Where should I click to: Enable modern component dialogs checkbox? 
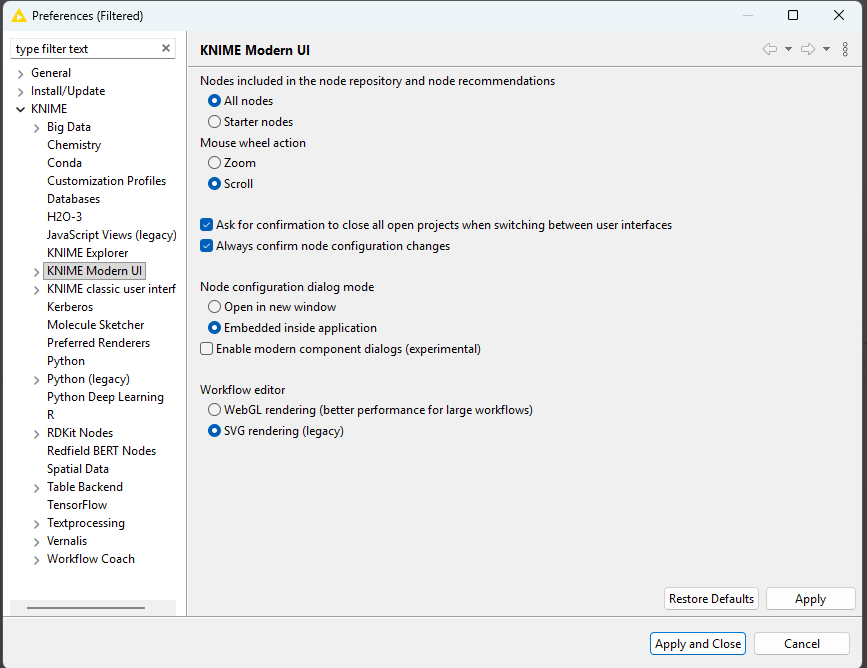click(x=207, y=349)
